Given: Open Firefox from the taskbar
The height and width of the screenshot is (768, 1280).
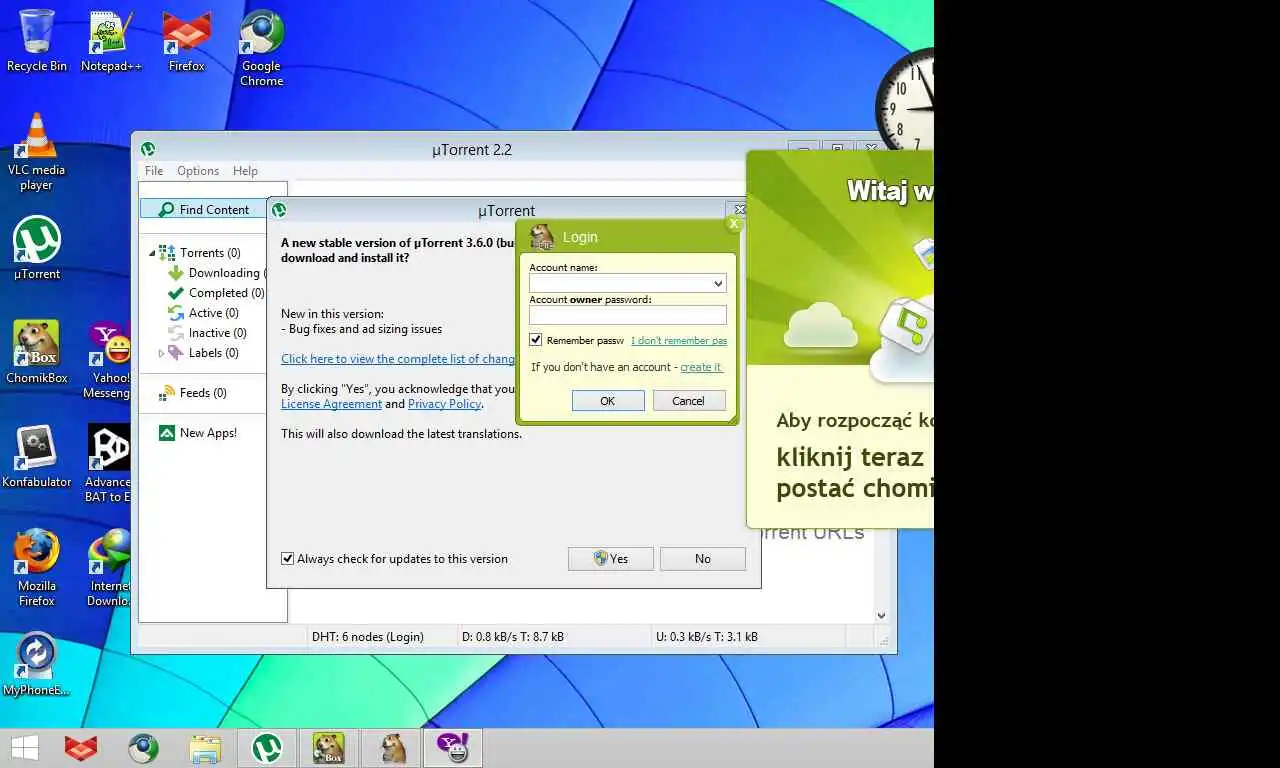Looking at the screenshot, I should [x=81, y=748].
